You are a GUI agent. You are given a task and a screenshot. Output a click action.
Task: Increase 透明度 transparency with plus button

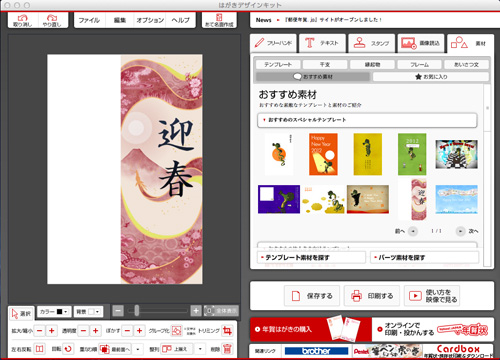pyautogui.click(x=96, y=331)
